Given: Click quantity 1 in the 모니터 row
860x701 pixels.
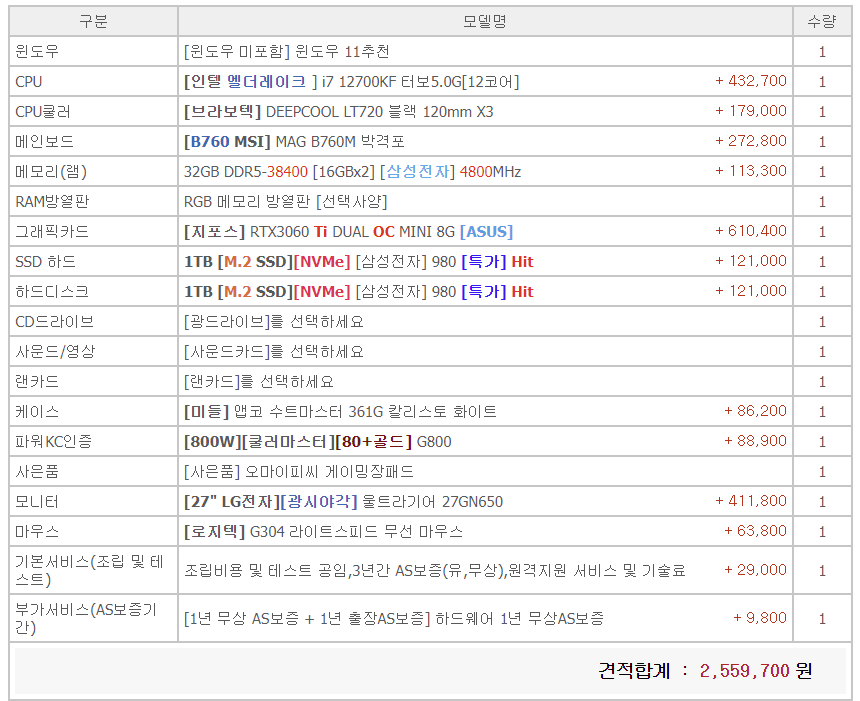Looking at the screenshot, I should point(822,502).
